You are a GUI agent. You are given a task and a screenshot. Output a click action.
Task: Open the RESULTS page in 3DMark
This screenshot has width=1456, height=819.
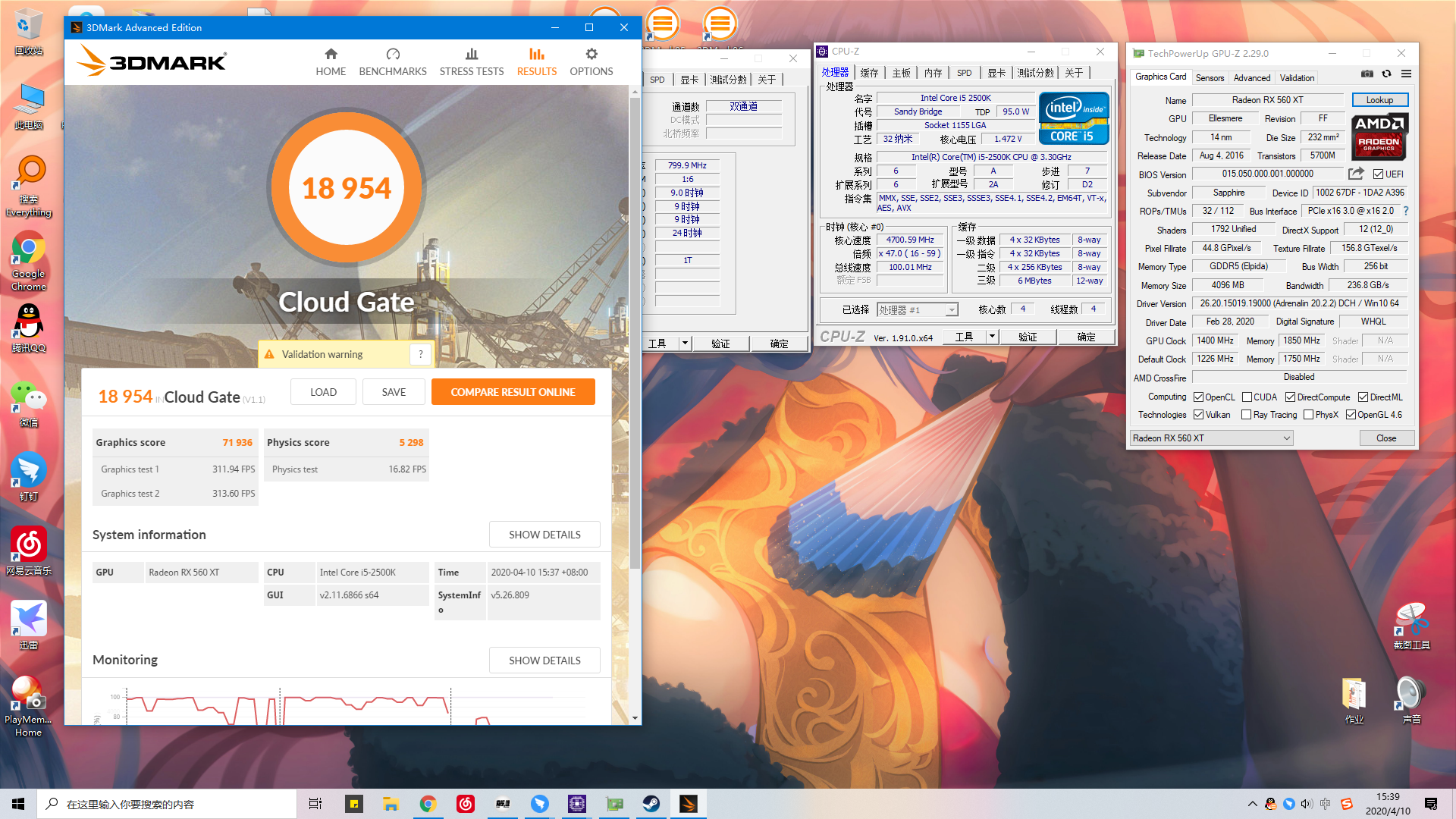(537, 62)
